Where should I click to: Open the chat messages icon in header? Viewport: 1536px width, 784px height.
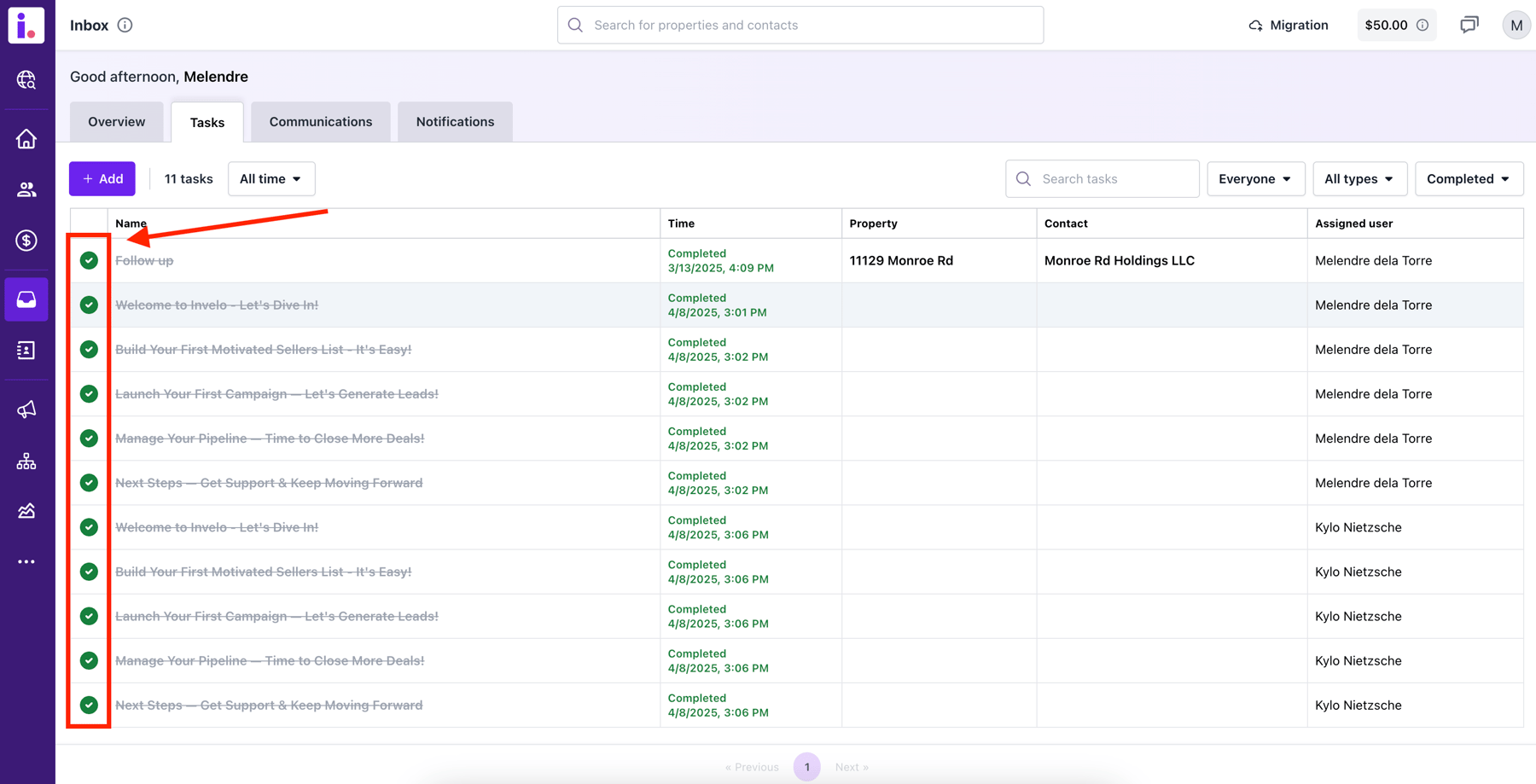coord(1469,25)
